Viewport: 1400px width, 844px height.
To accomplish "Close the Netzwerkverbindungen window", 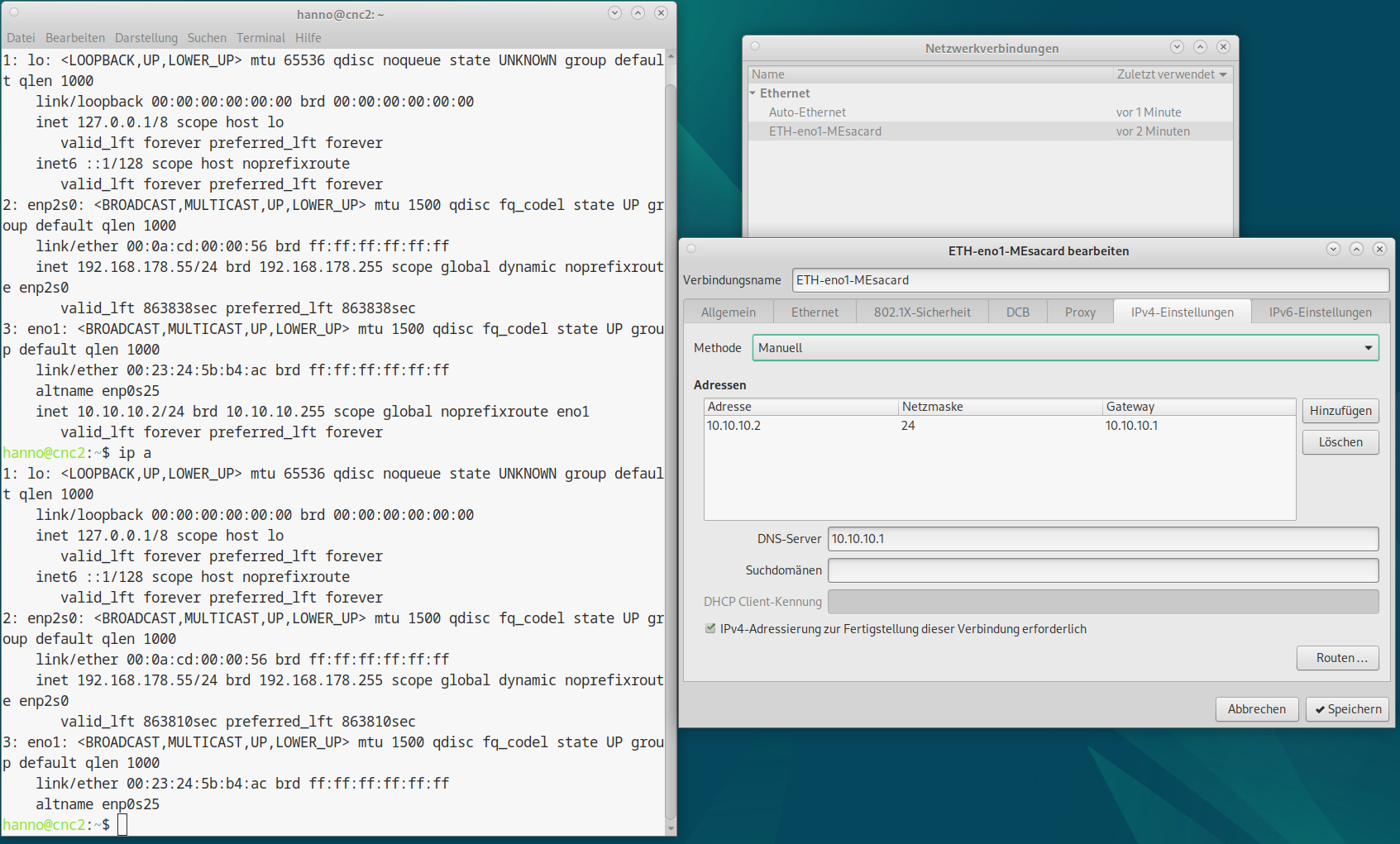I will pos(1223,47).
